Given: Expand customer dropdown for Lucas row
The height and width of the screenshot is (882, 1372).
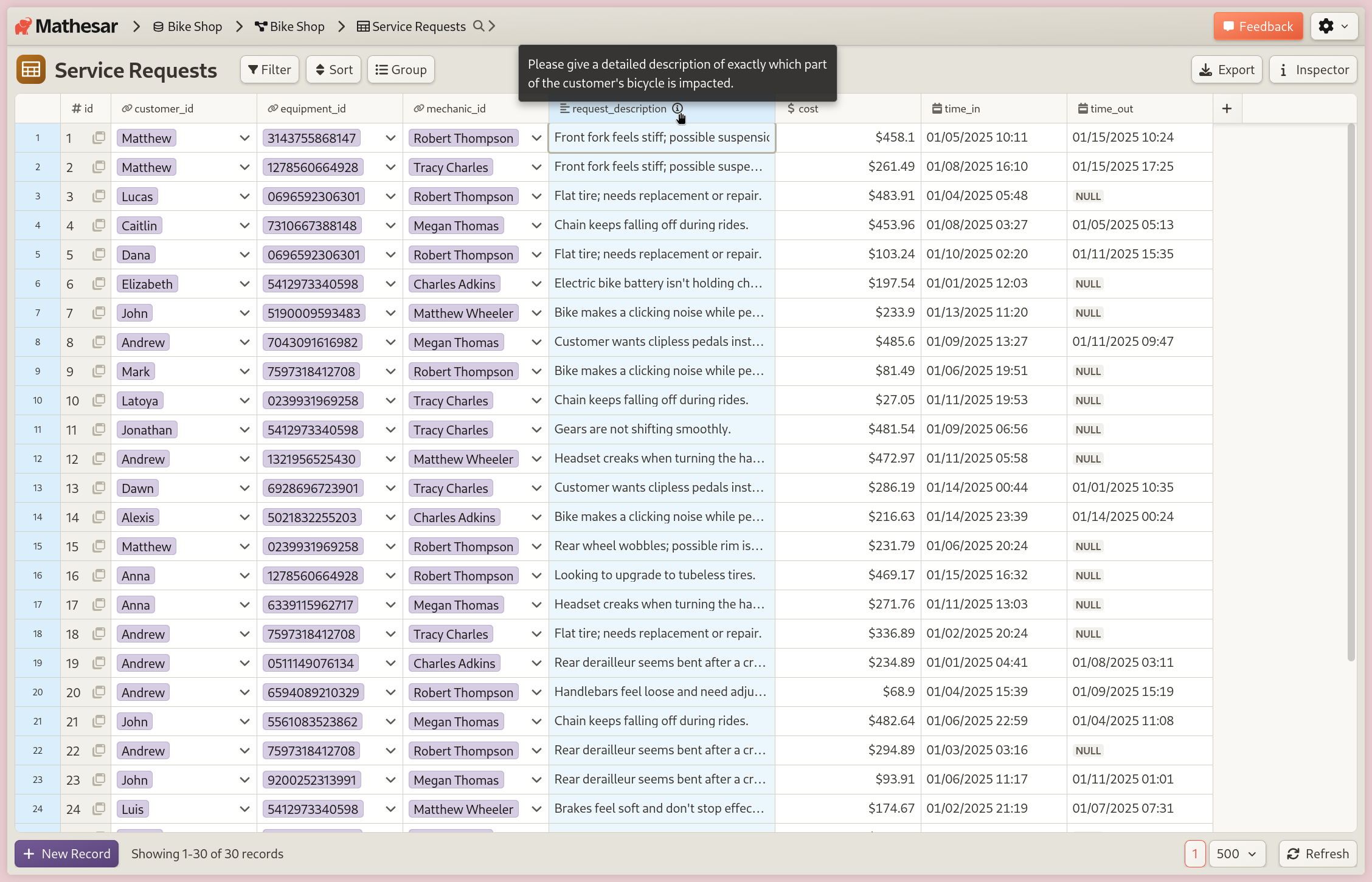Looking at the screenshot, I should click(x=244, y=196).
